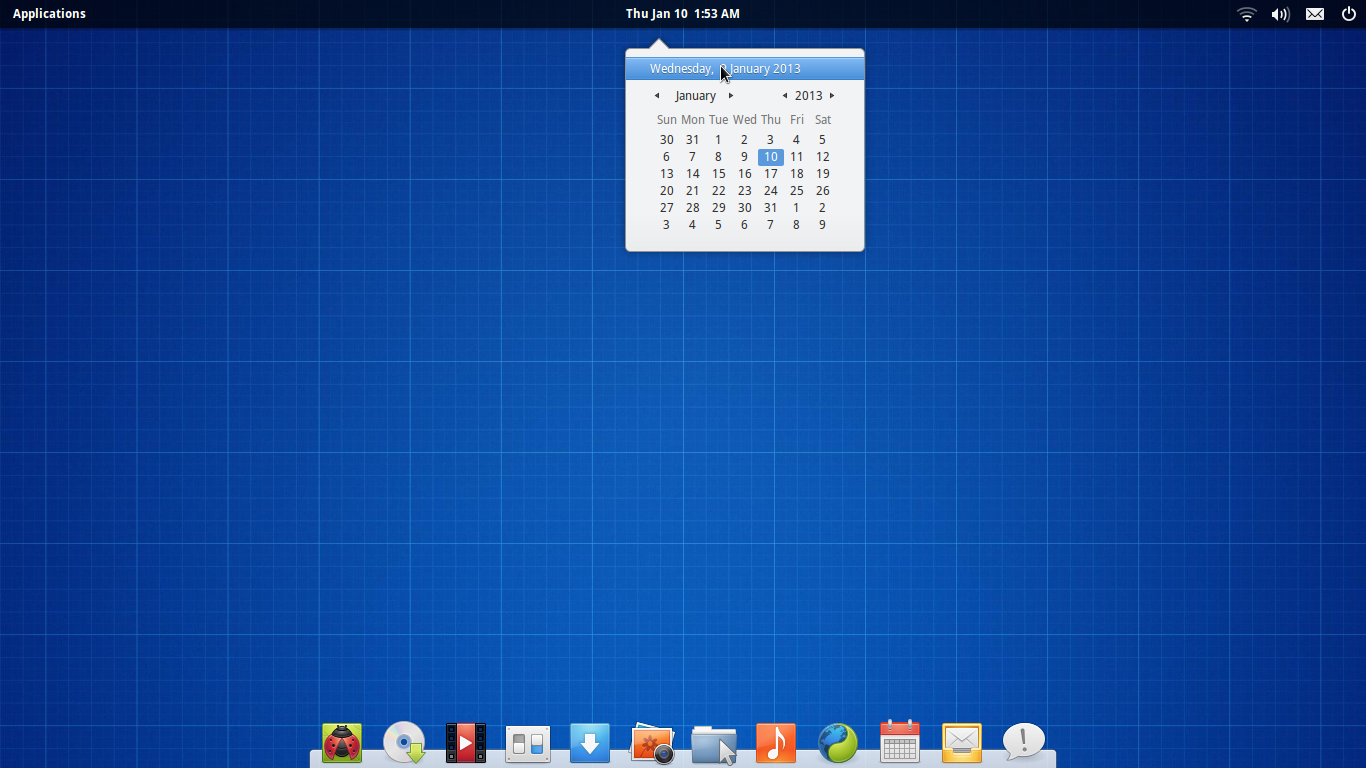The image size is (1366, 768).
Task: Advance past January with the right arrow
Action: (x=731, y=95)
